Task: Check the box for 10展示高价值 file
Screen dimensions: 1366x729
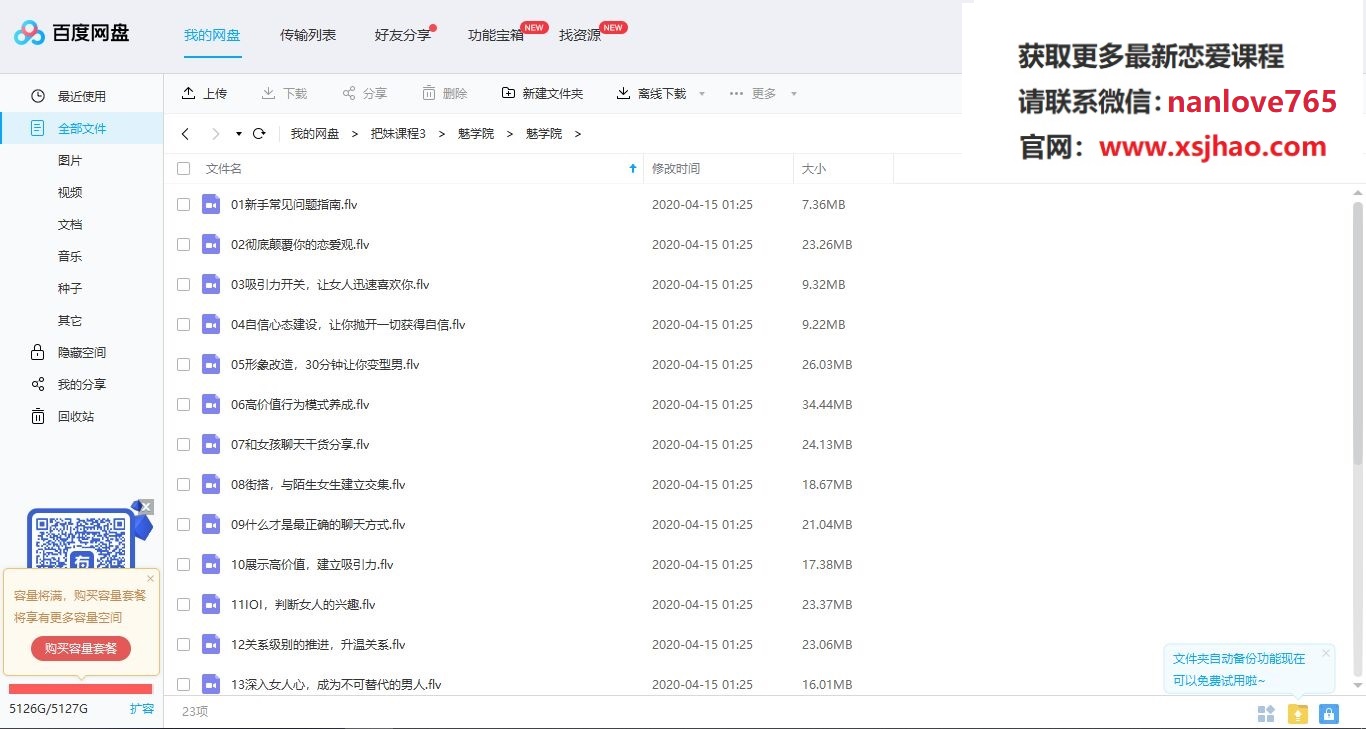Action: (x=183, y=564)
